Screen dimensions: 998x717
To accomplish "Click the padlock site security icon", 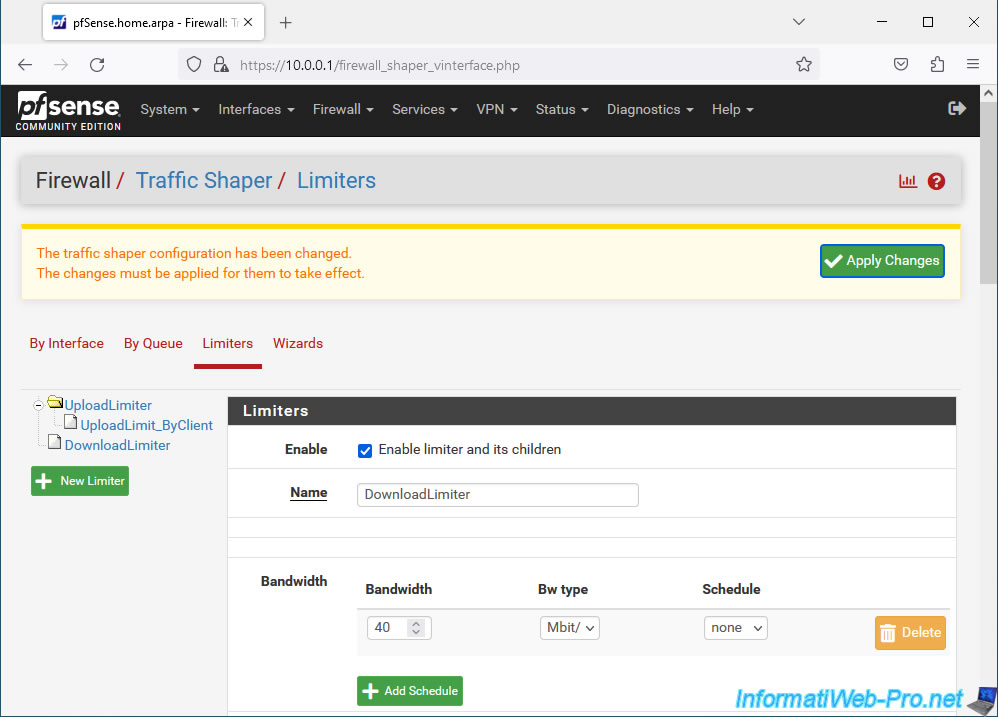I will click(x=221, y=65).
